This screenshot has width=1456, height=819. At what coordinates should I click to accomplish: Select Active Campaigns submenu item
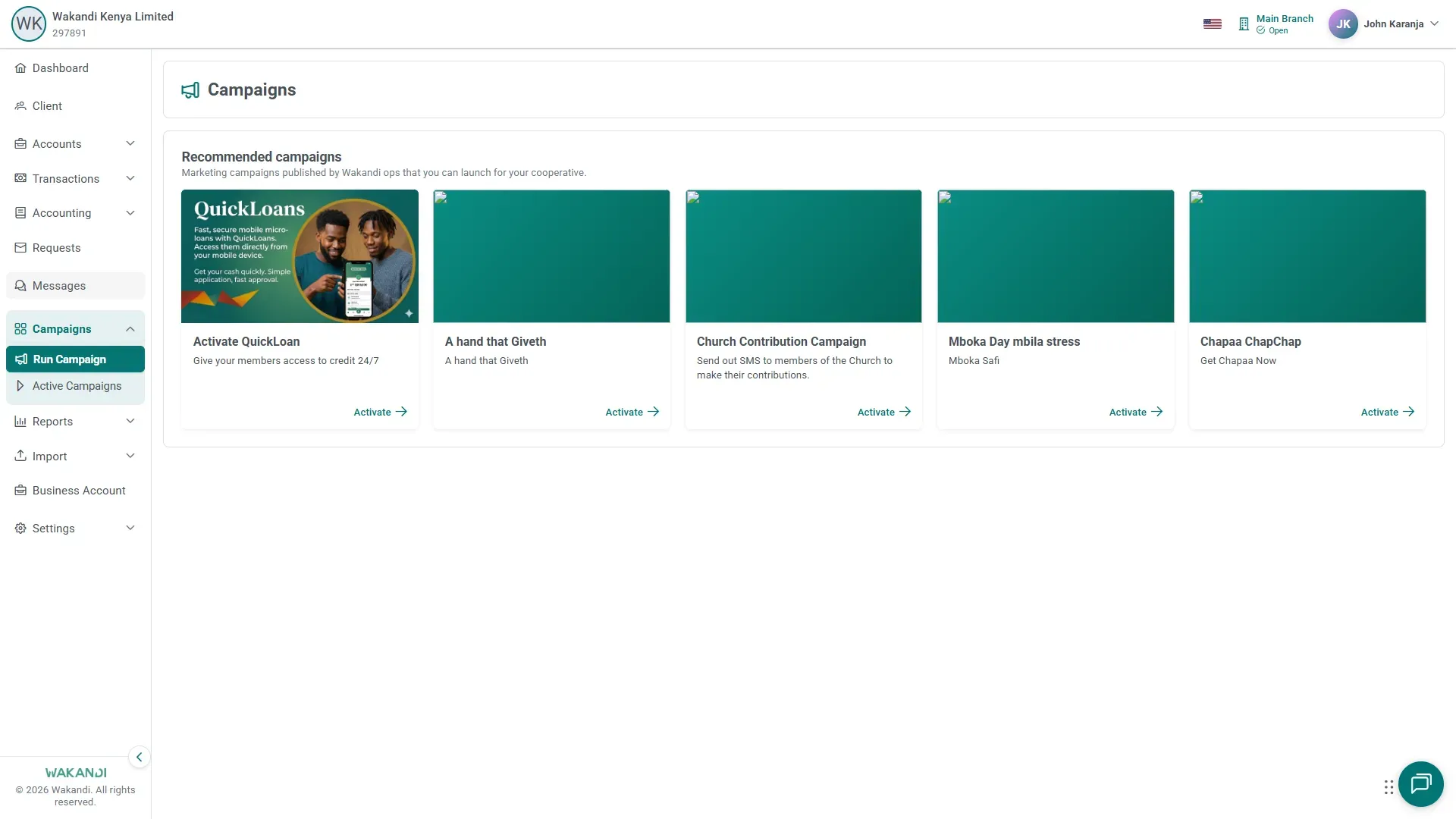point(75,386)
